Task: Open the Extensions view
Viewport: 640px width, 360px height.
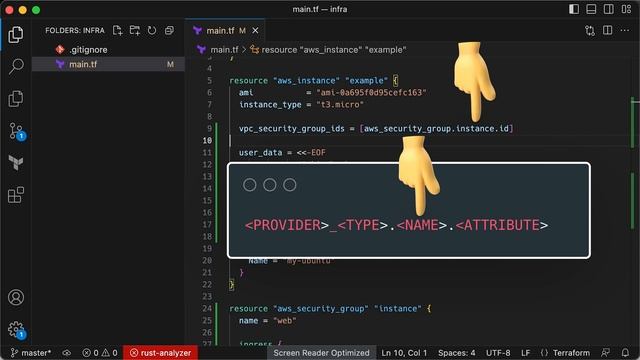Action: [16, 195]
